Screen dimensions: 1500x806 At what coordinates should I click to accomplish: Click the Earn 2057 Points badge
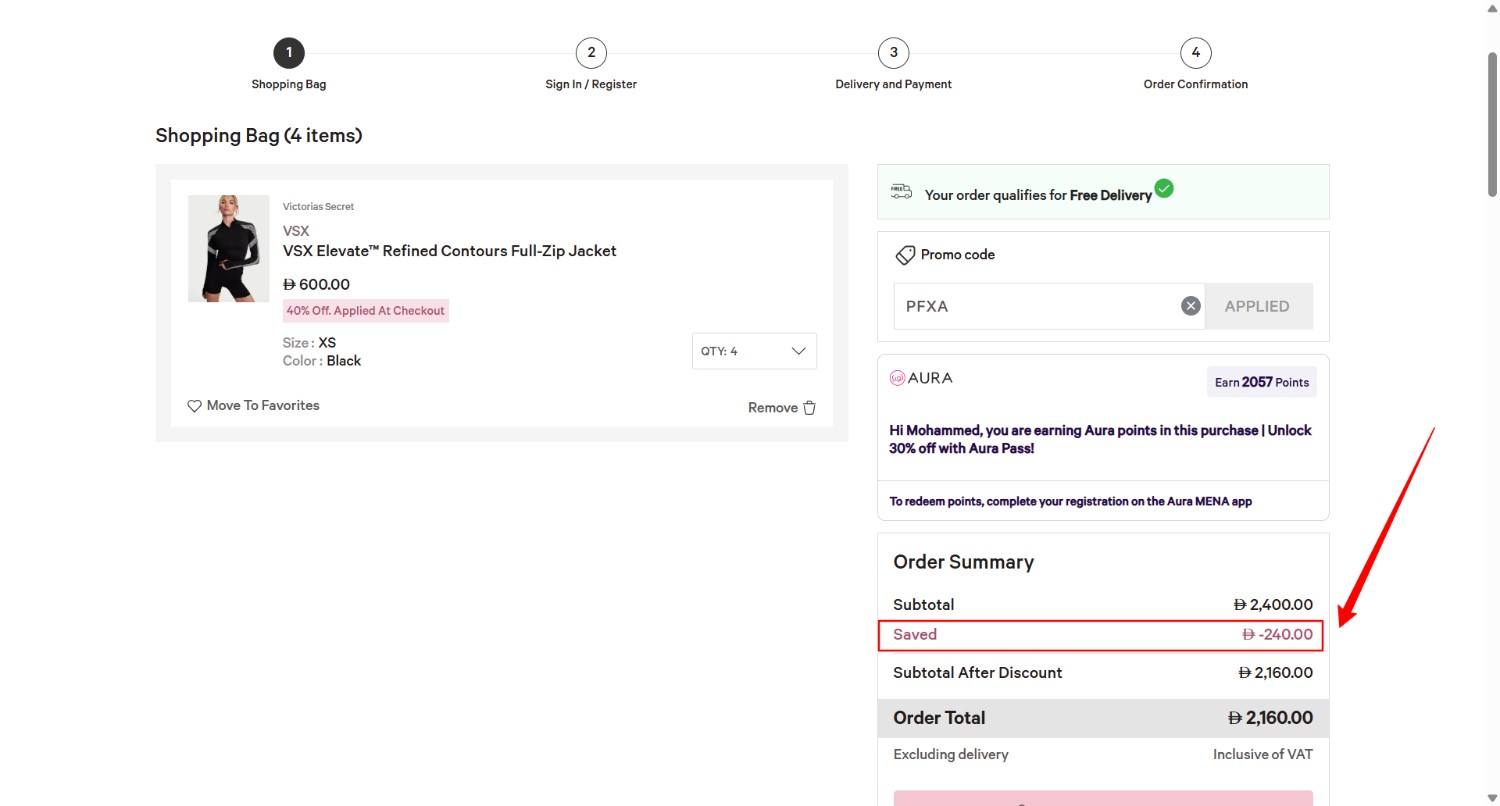[1262, 382]
